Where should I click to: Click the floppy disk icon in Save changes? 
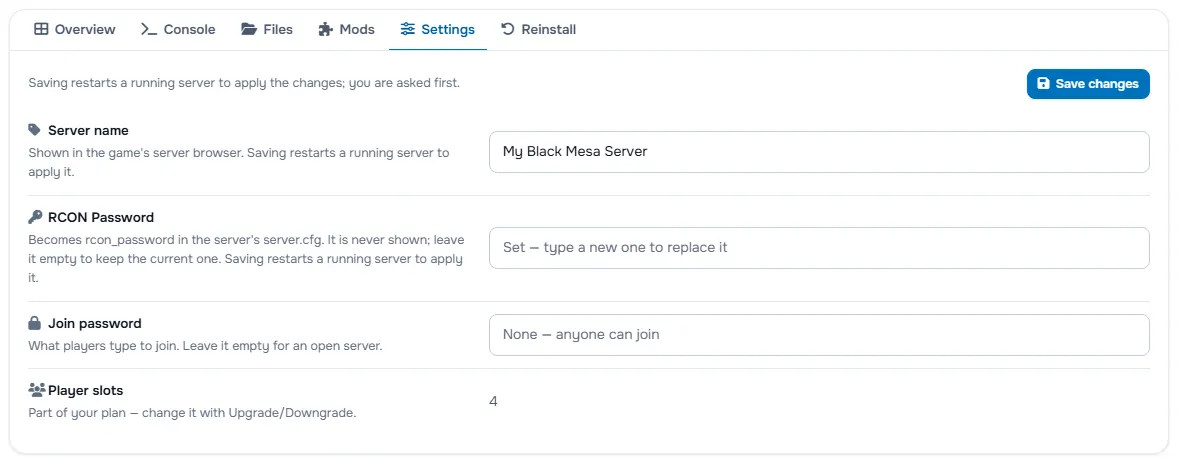(1044, 83)
